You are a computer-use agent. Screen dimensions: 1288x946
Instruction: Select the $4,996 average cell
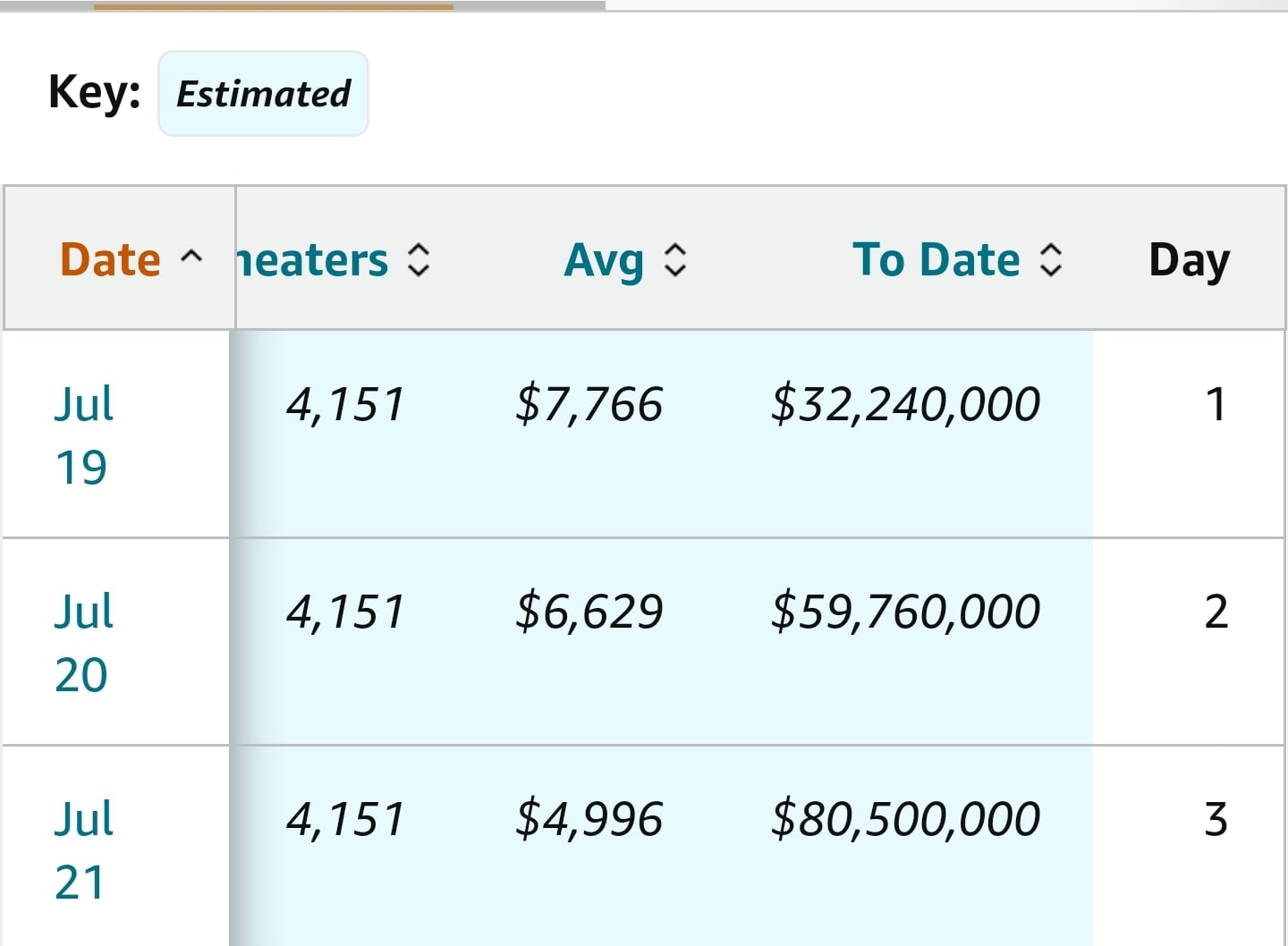(589, 819)
